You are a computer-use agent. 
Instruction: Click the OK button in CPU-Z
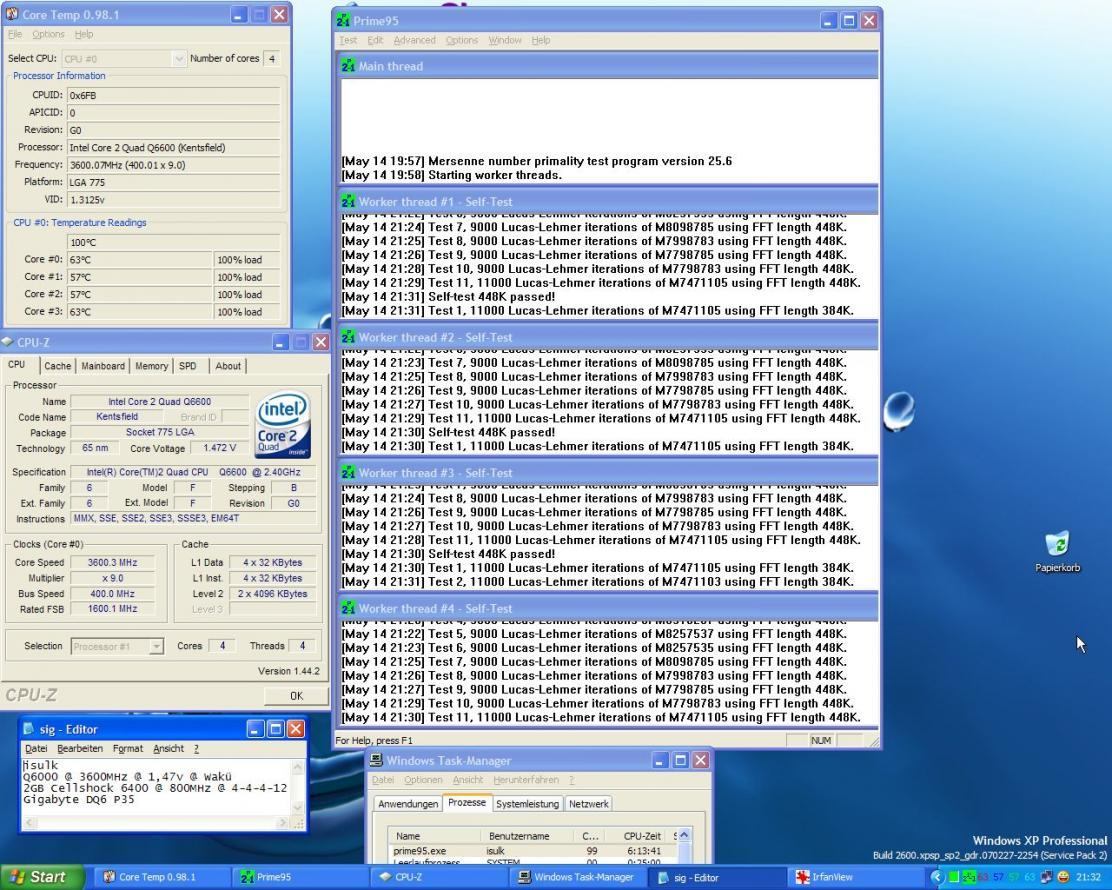(x=296, y=696)
